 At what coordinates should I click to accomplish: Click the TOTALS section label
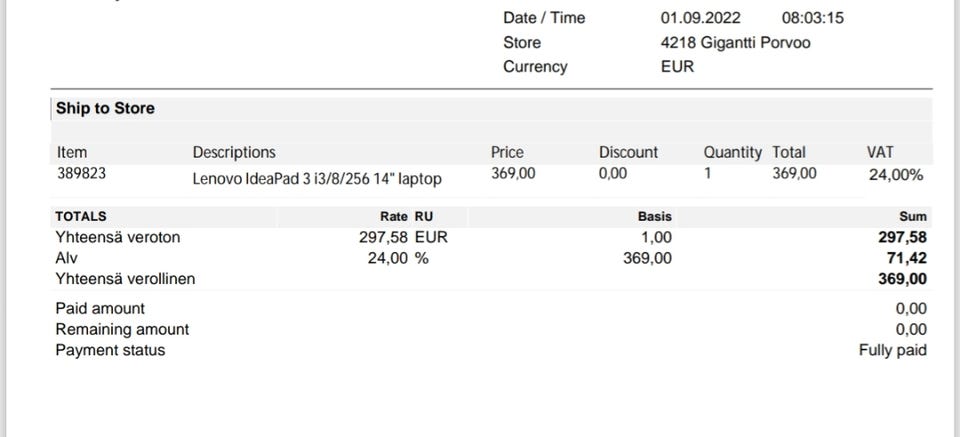point(81,216)
